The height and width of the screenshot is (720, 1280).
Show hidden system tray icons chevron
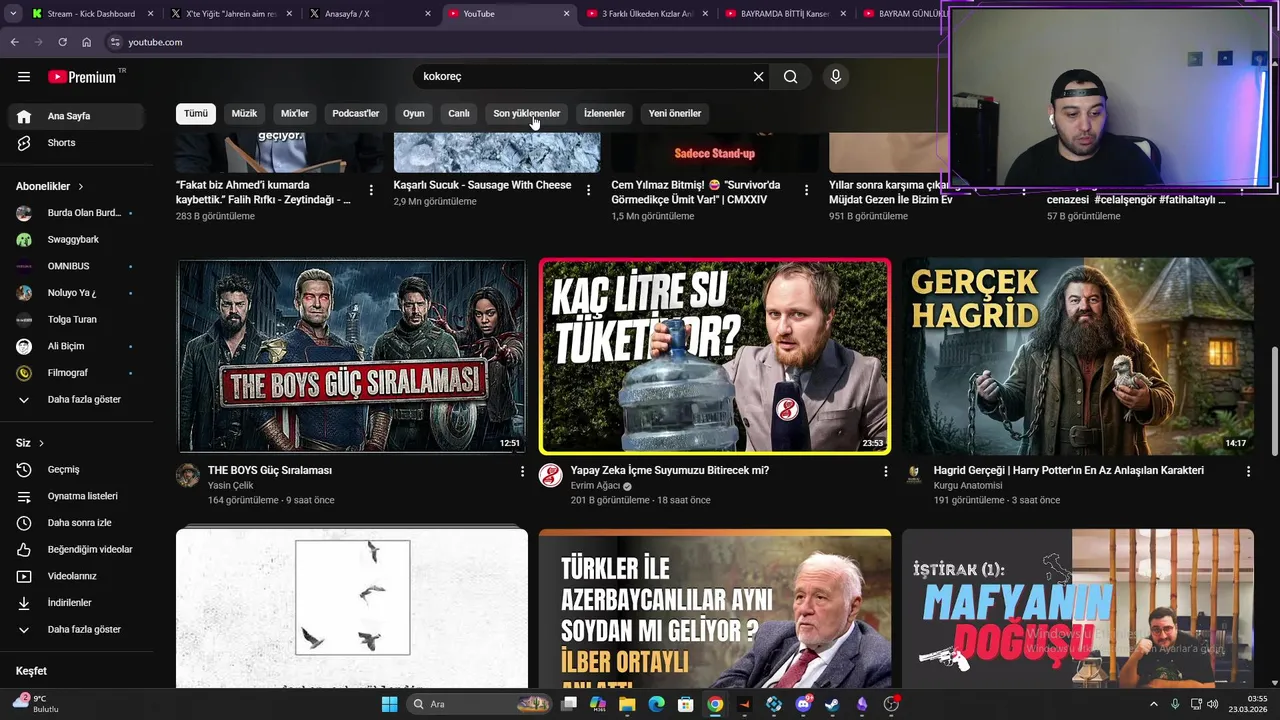coord(1153,704)
